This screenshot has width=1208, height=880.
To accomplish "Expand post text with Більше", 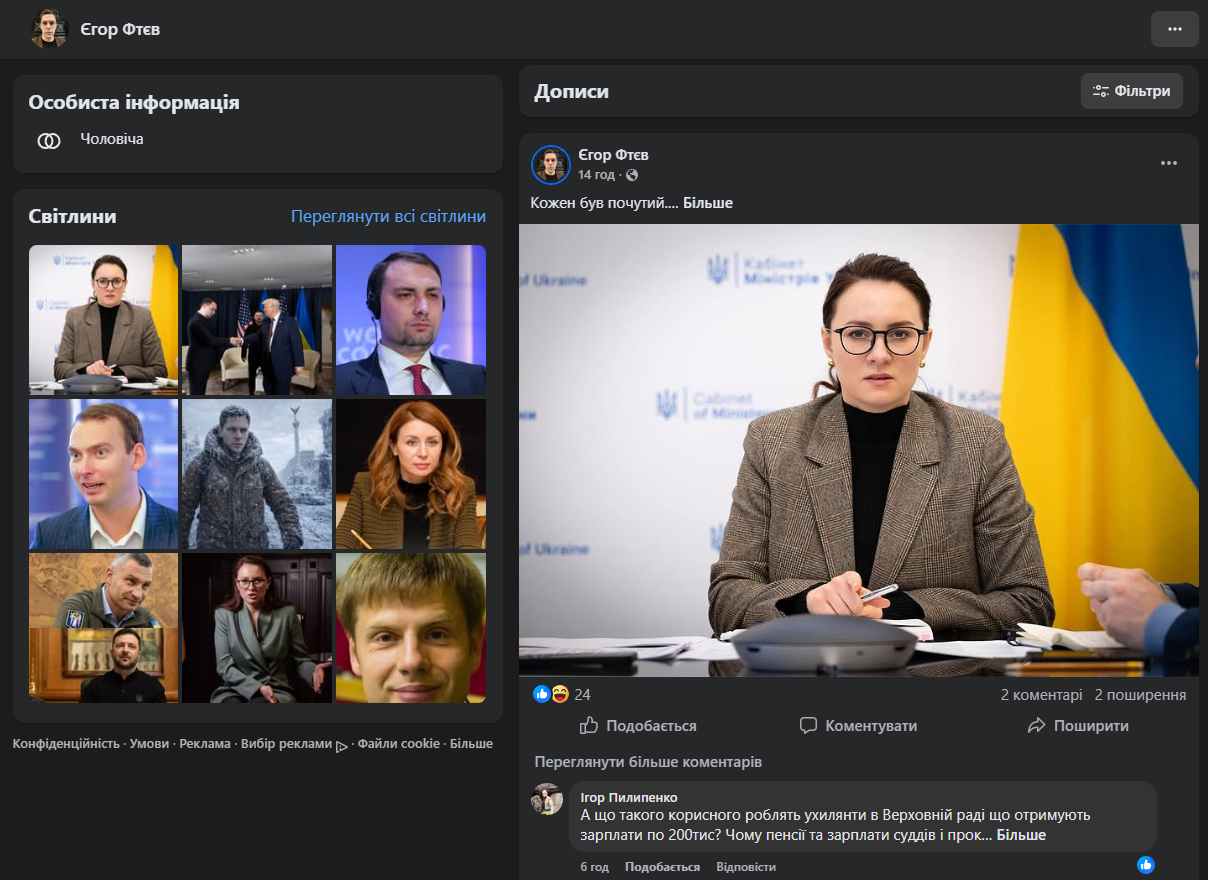I will (x=707, y=203).
